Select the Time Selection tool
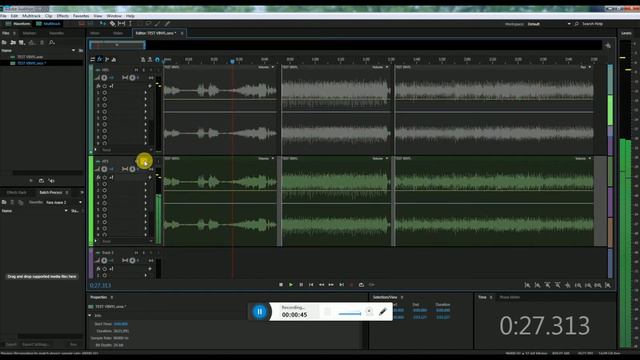The image size is (640, 360). click(130, 24)
